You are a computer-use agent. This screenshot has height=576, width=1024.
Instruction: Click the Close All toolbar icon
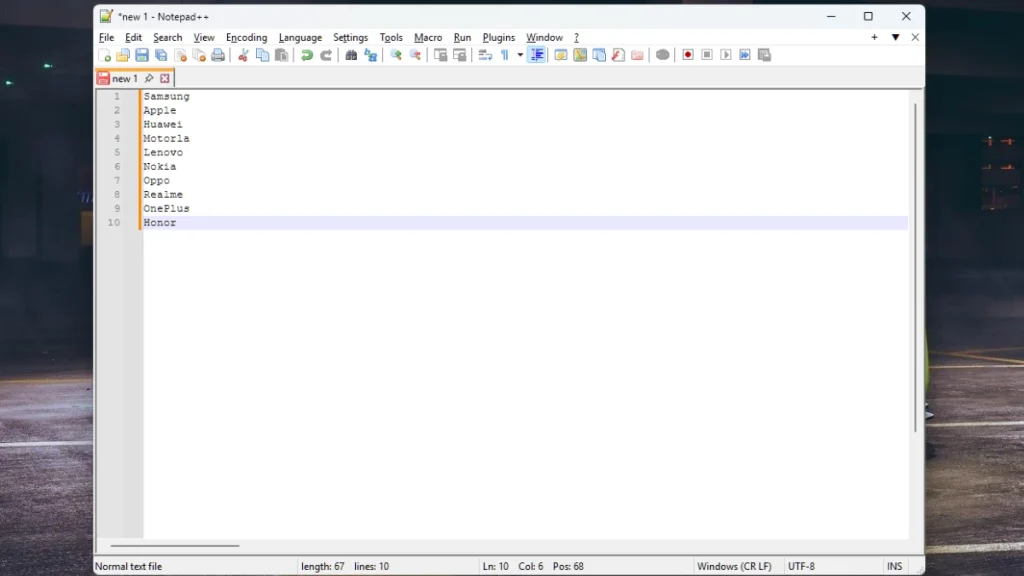tap(199, 55)
